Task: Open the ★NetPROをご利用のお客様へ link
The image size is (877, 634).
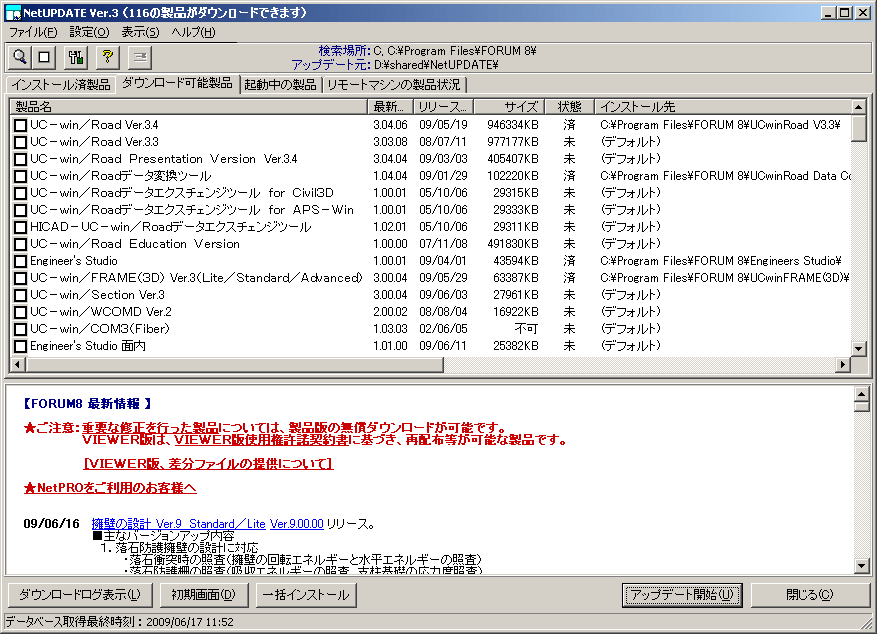Action: [110, 488]
